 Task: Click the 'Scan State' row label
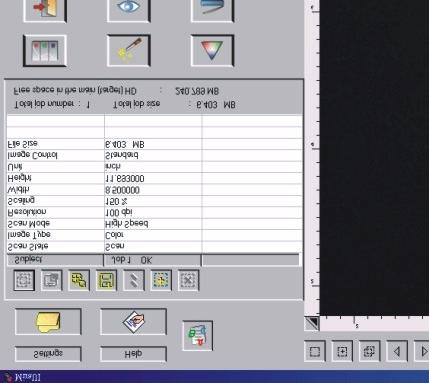coord(28,247)
